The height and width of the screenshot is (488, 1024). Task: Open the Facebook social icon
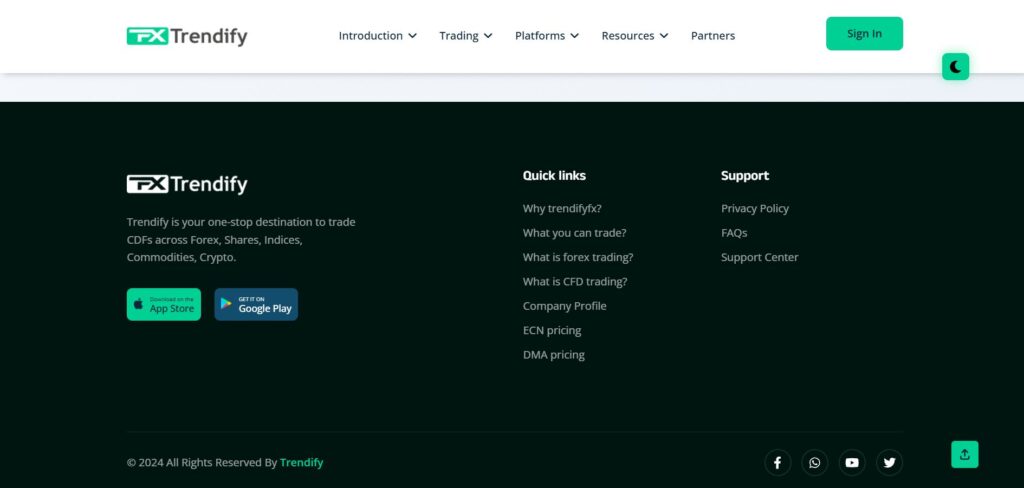coord(778,462)
